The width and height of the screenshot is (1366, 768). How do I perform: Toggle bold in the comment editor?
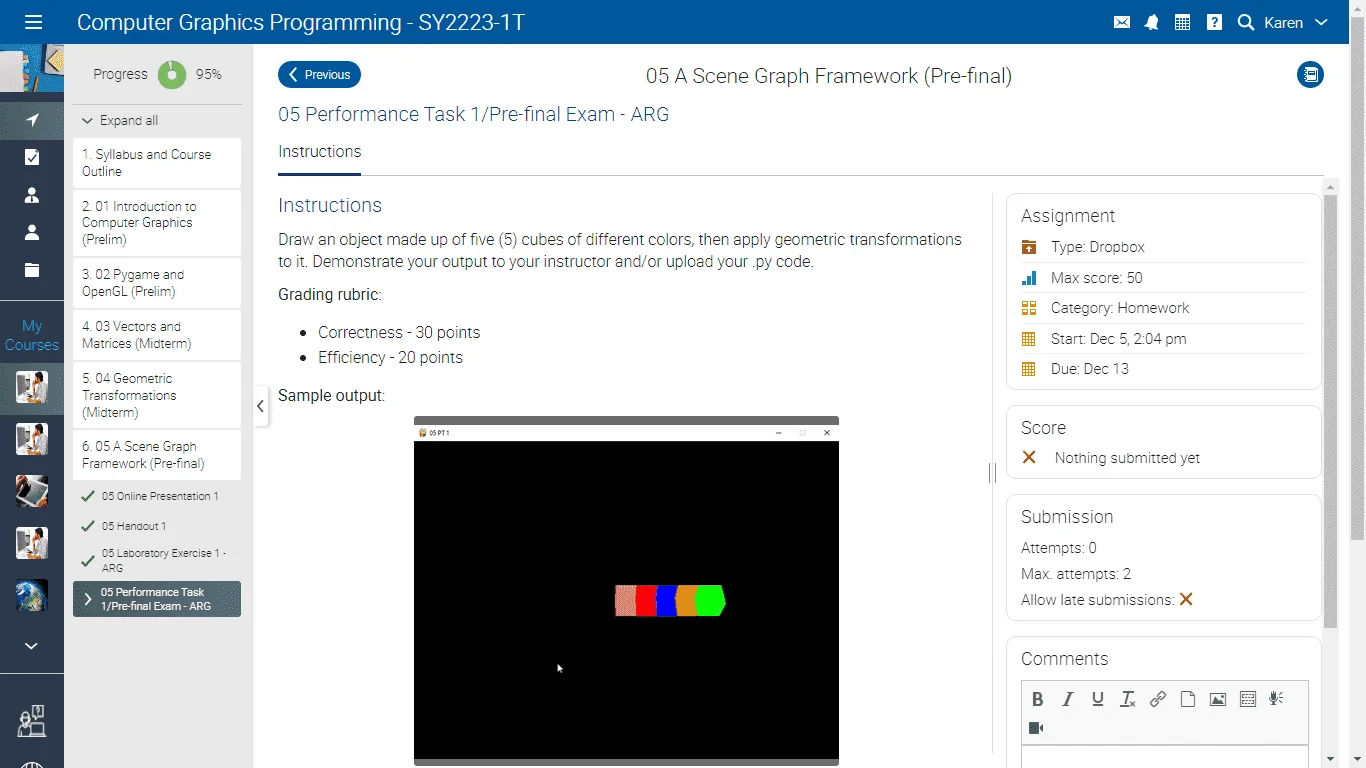[1037, 699]
